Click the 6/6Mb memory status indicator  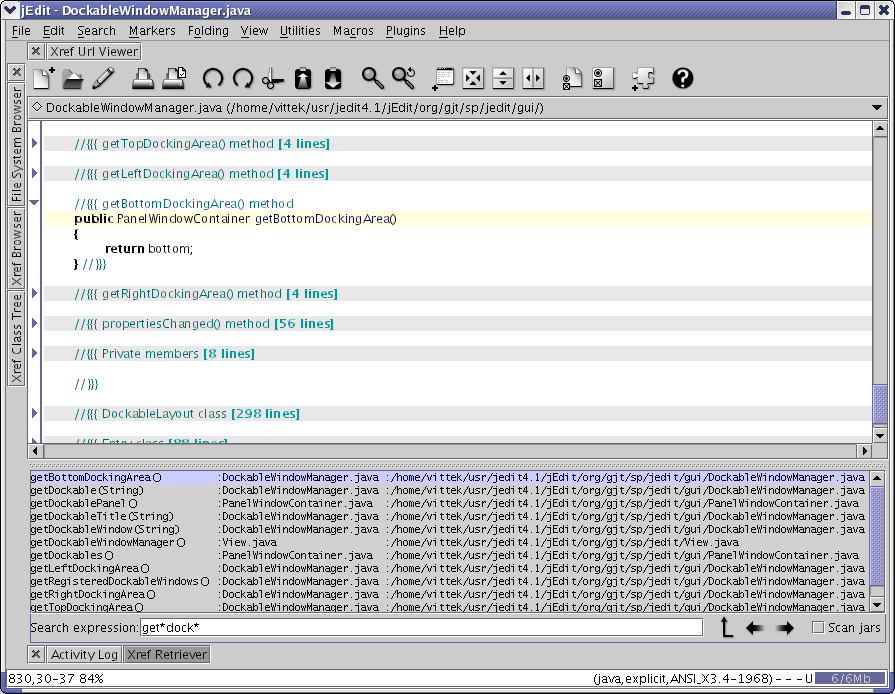point(851,679)
